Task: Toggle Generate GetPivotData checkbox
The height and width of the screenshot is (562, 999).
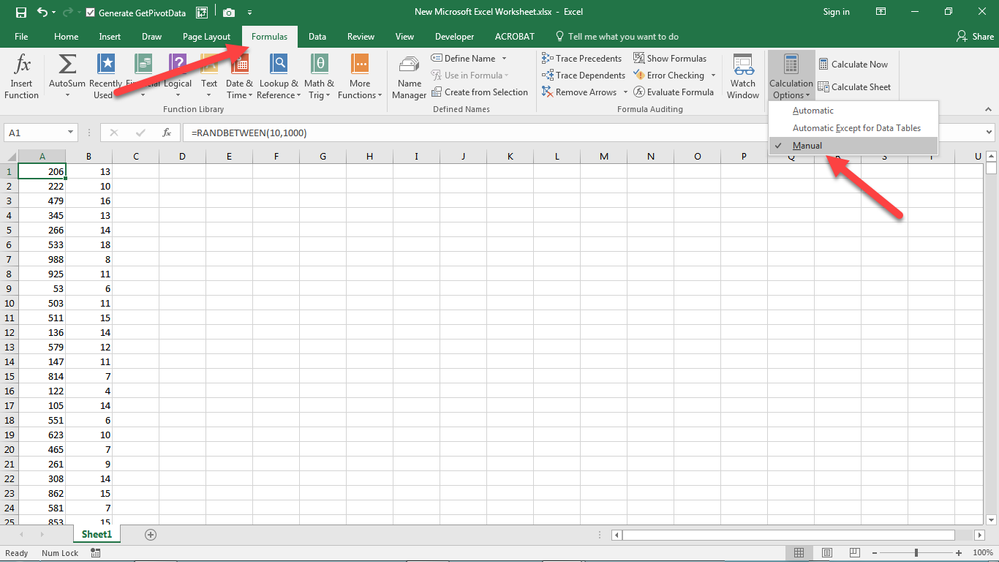Action: click(x=90, y=12)
